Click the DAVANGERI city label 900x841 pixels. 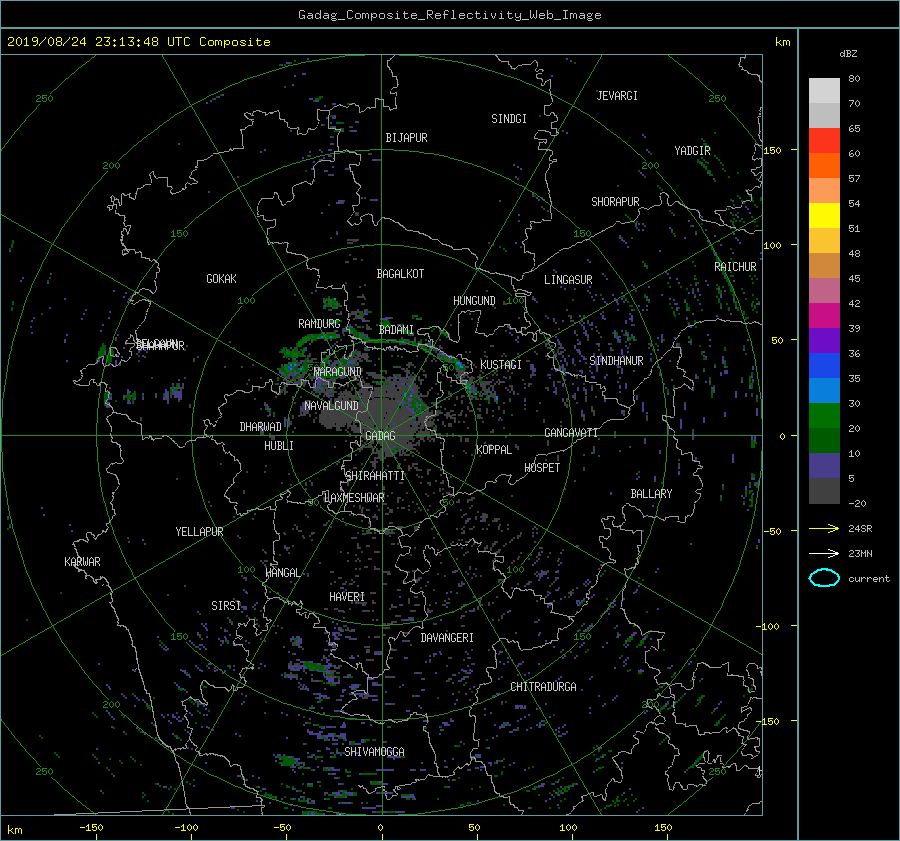[447, 638]
